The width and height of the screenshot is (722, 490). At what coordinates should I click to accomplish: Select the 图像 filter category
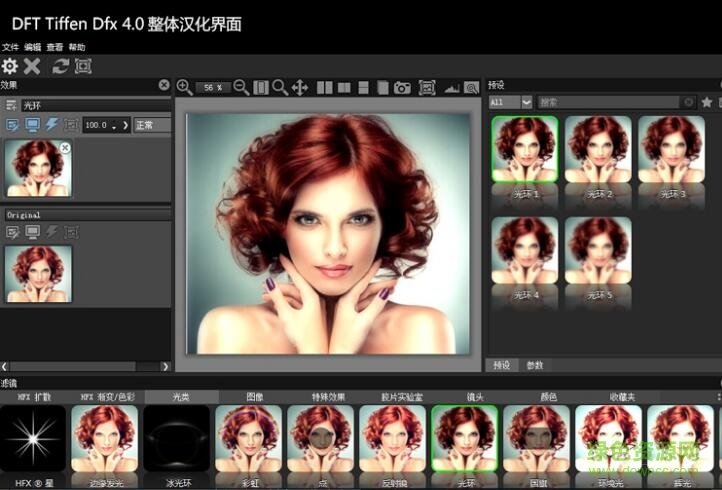click(x=254, y=397)
